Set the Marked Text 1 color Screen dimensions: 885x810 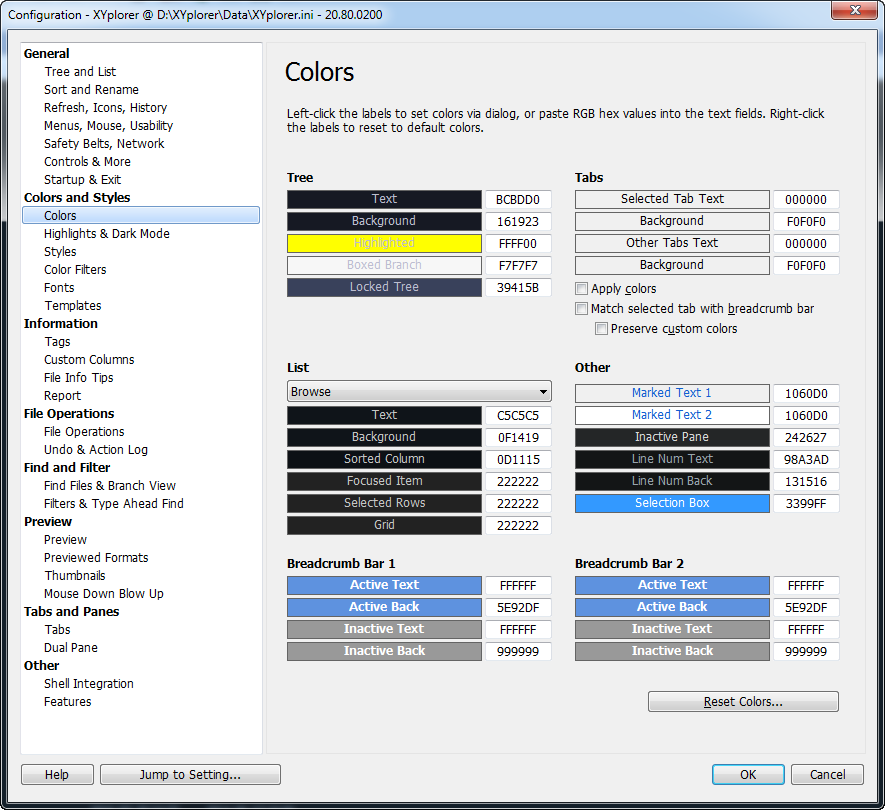(671, 393)
